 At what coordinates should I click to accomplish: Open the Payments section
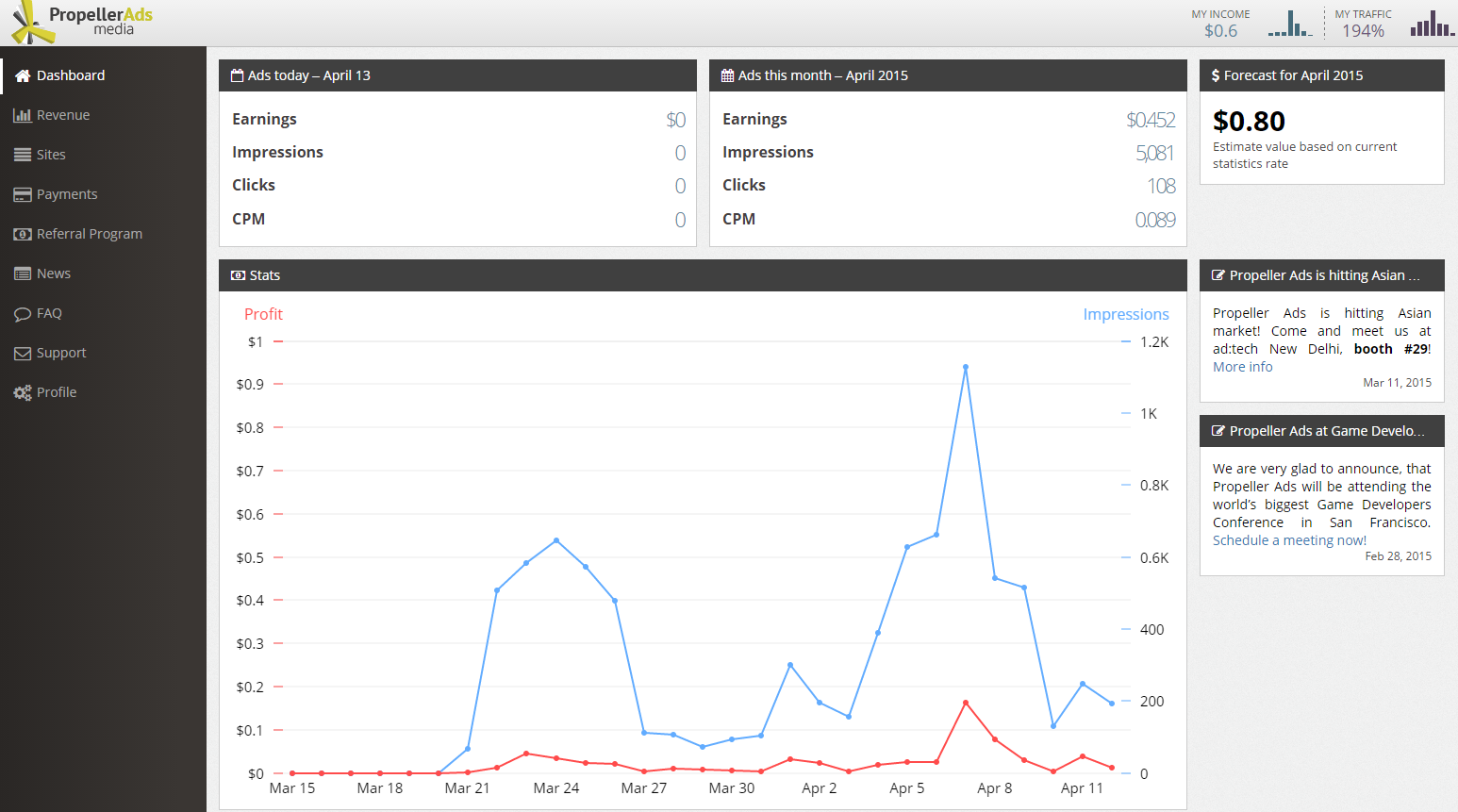[67, 194]
